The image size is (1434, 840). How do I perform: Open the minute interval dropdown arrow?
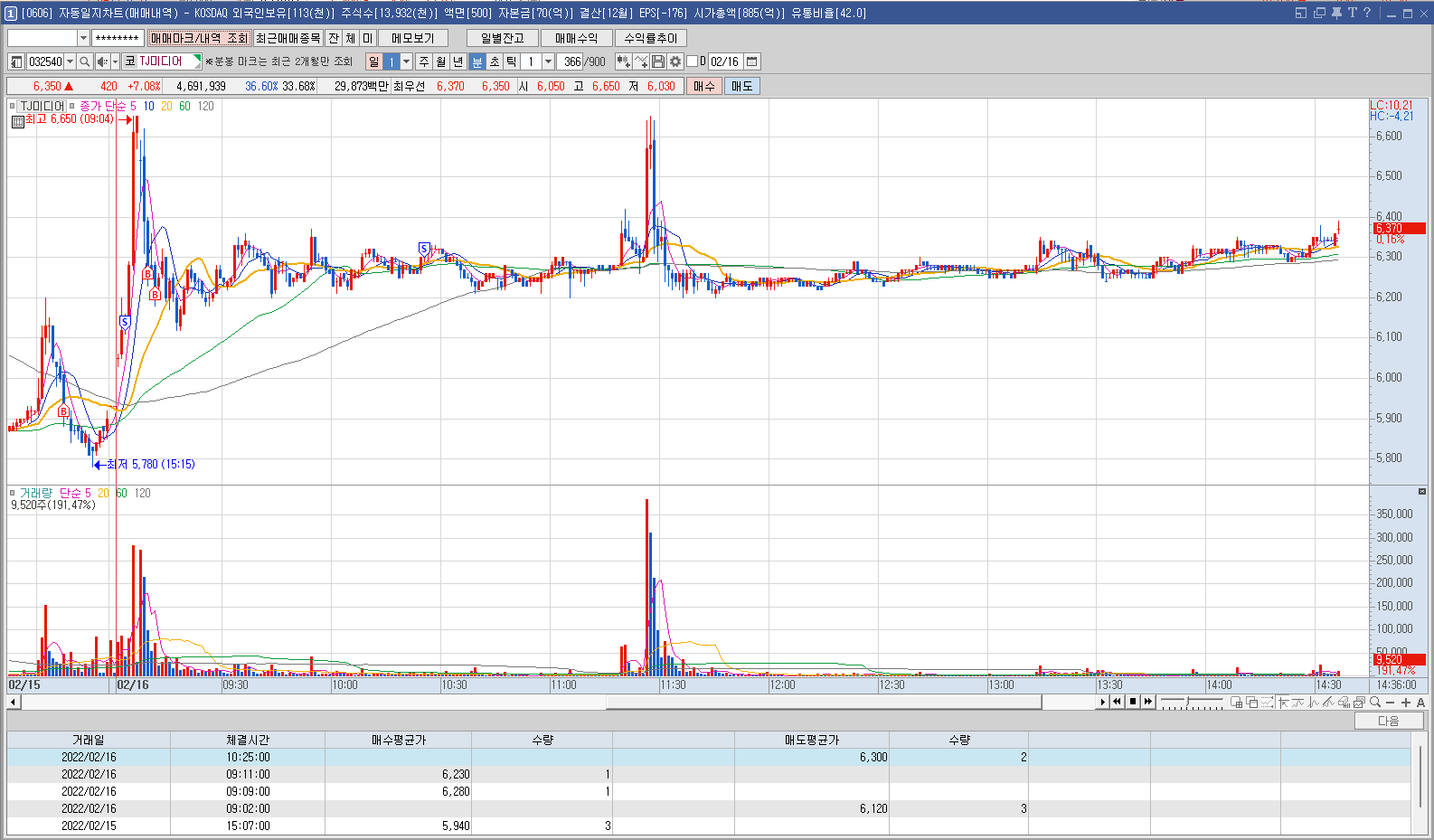pyautogui.click(x=548, y=61)
